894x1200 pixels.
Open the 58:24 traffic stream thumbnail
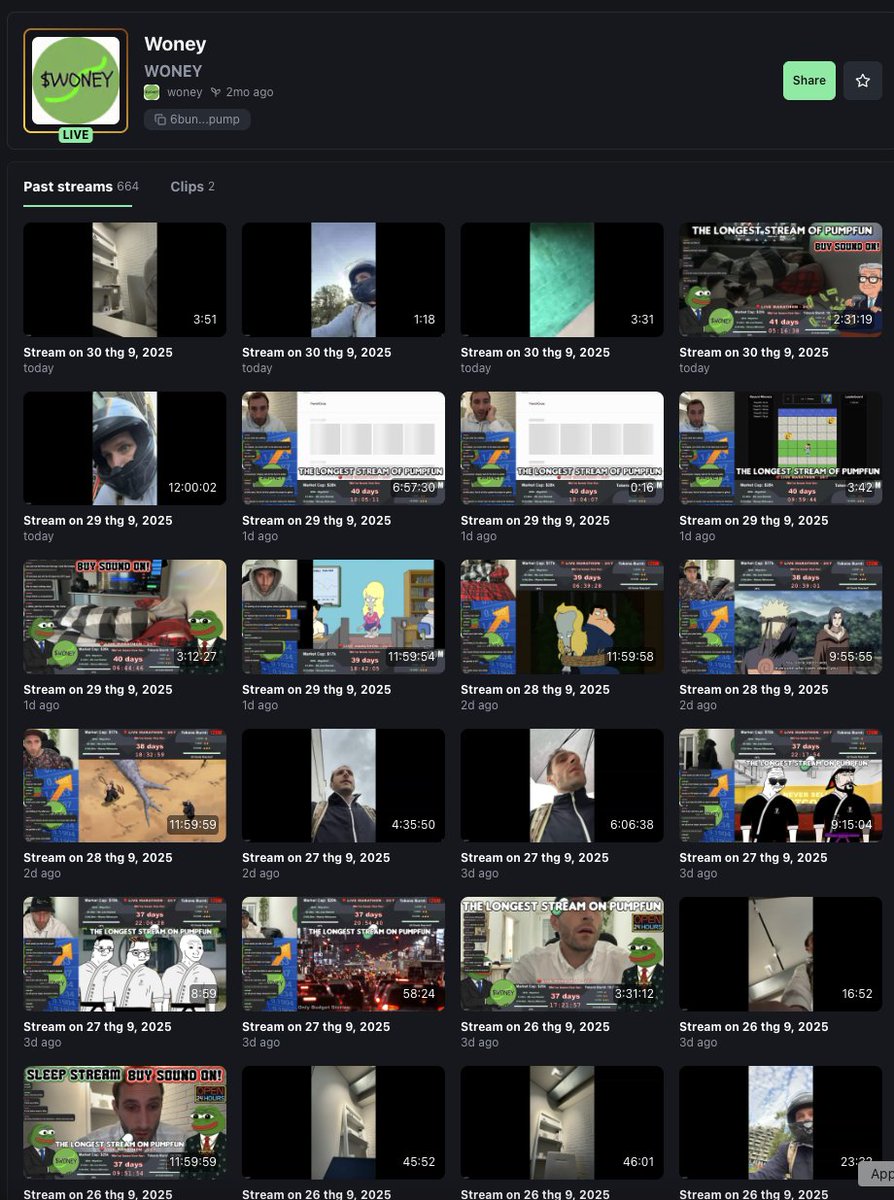(343, 954)
